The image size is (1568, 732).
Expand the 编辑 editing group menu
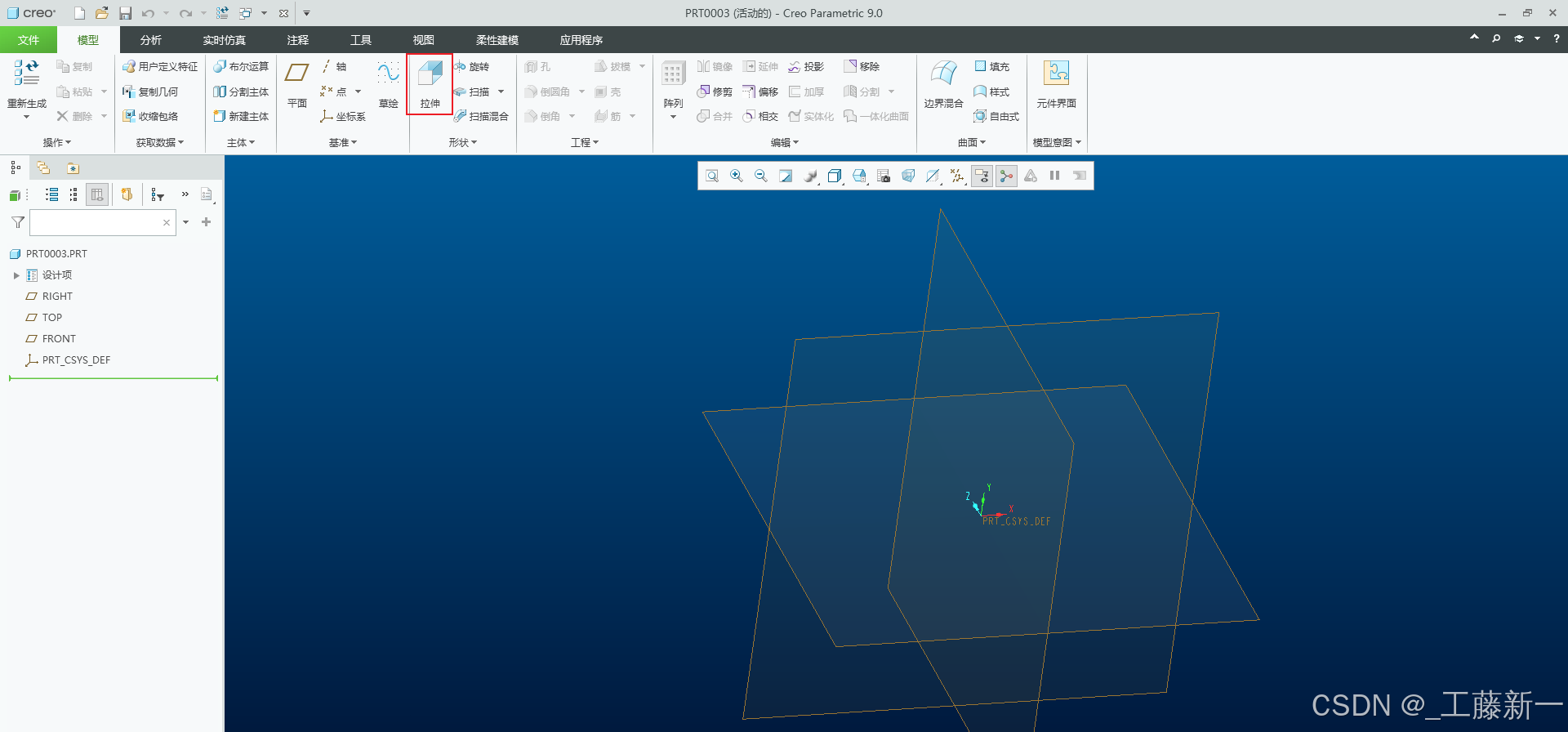[784, 142]
